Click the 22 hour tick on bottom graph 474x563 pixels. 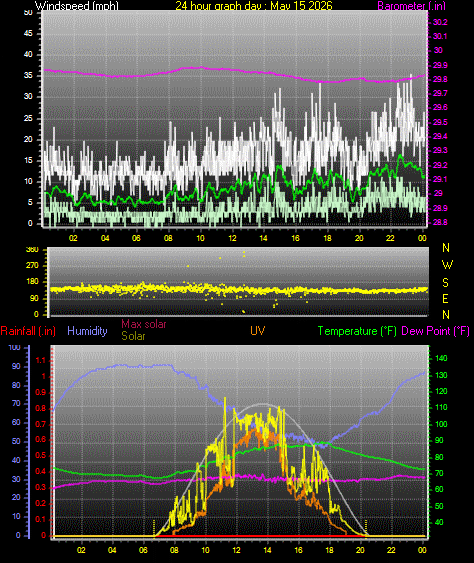tap(391, 550)
